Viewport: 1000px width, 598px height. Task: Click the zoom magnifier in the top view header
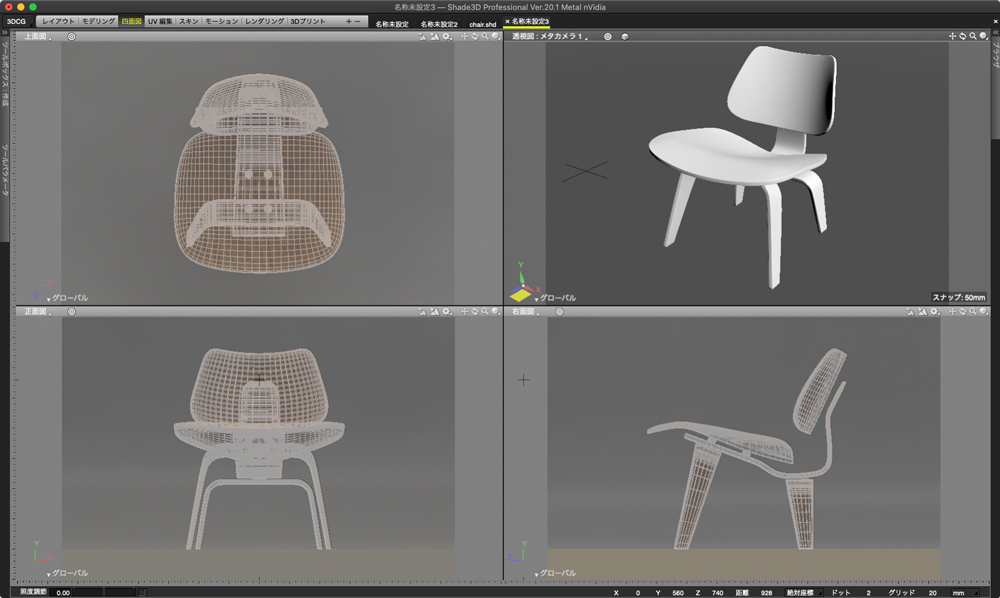[x=485, y=36]
